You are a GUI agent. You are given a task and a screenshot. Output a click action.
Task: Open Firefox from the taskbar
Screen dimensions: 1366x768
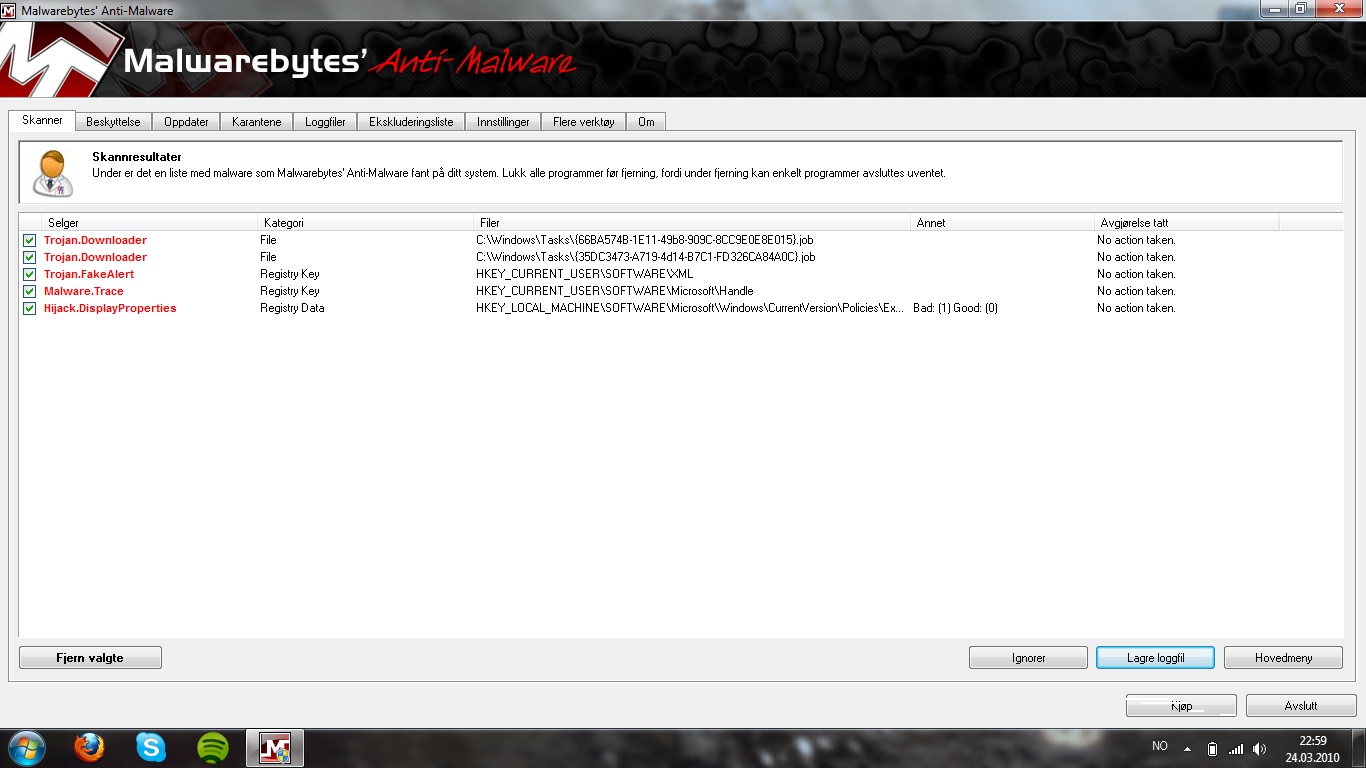[89, 747]
